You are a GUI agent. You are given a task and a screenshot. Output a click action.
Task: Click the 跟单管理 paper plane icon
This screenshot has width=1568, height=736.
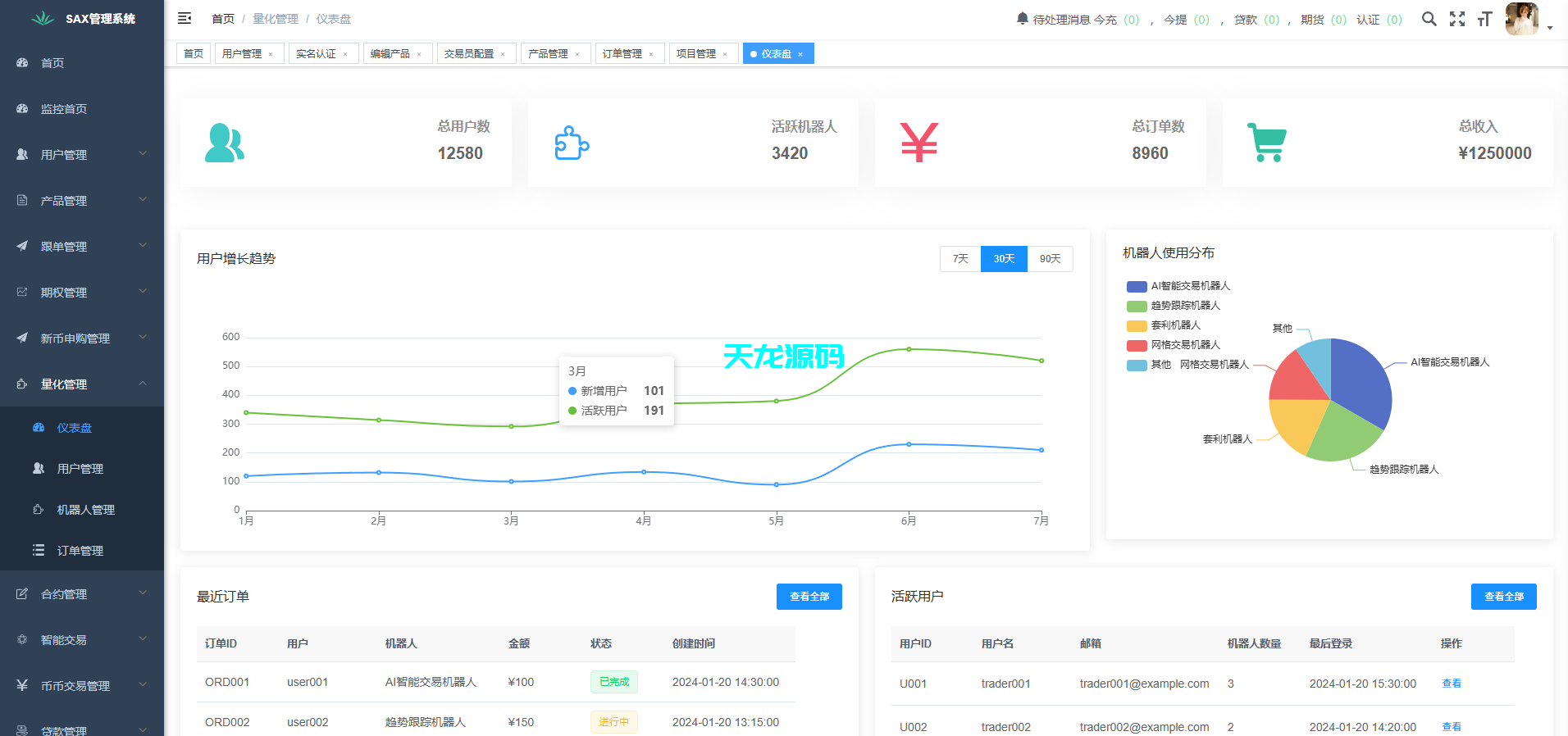pos(22,246)
